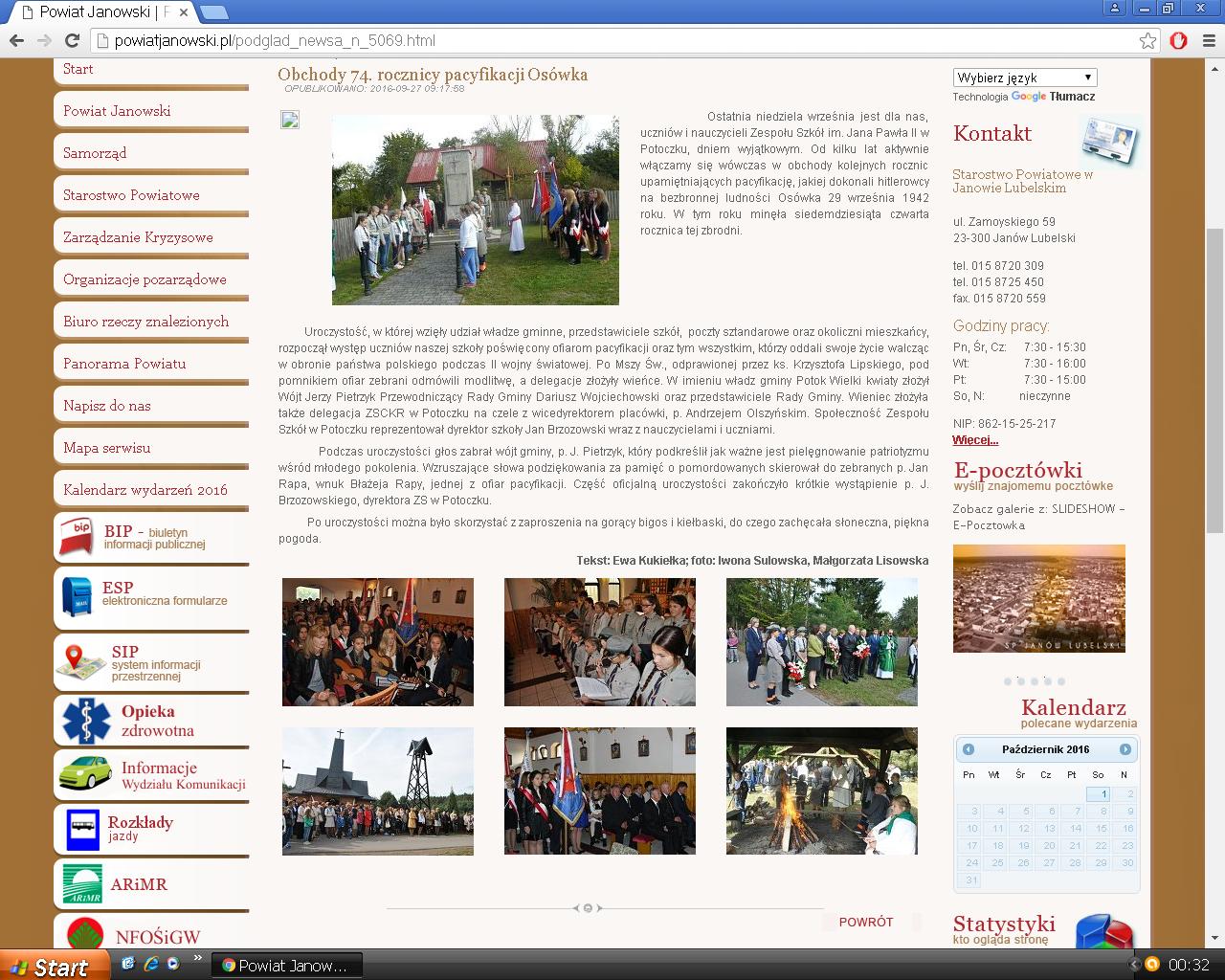Click the Windows Start button
The image size is (1225, 980).
click(50, 966)
